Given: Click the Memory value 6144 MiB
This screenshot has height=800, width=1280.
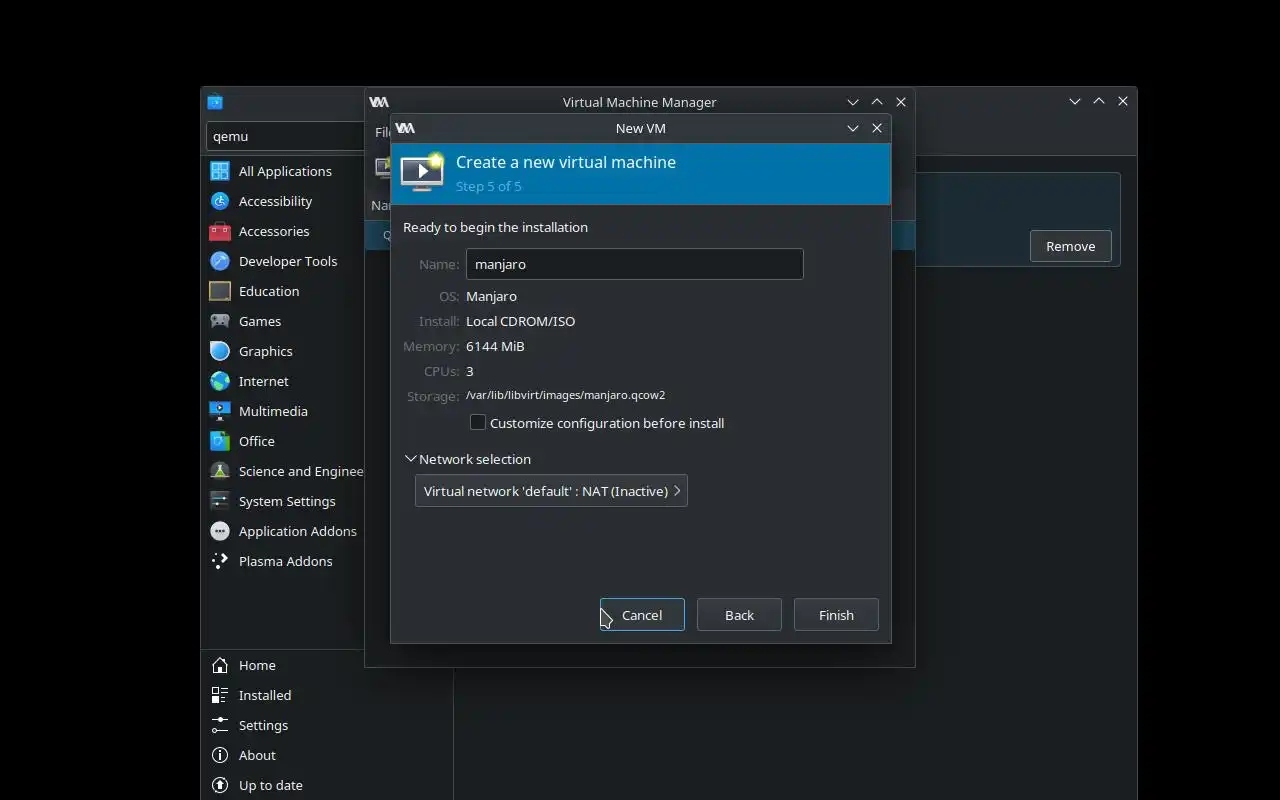Looking at the screenshot, I should click(495, 346).
